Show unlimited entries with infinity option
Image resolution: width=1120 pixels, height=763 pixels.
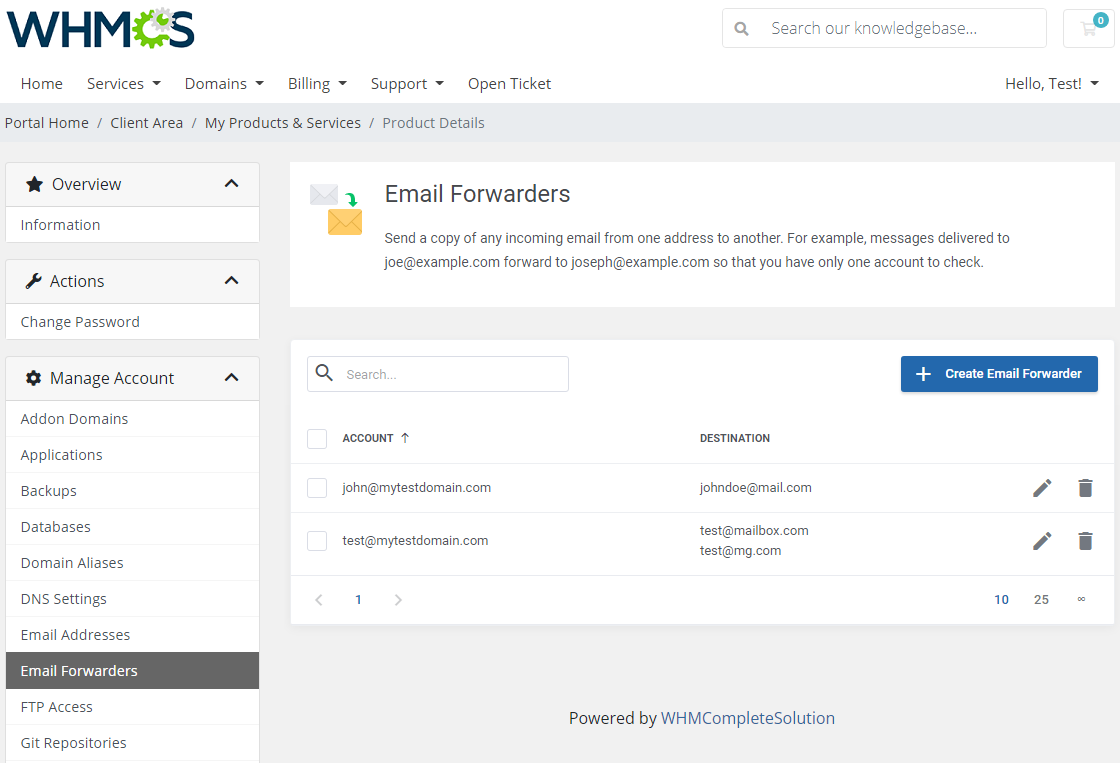pos(1081,599)
